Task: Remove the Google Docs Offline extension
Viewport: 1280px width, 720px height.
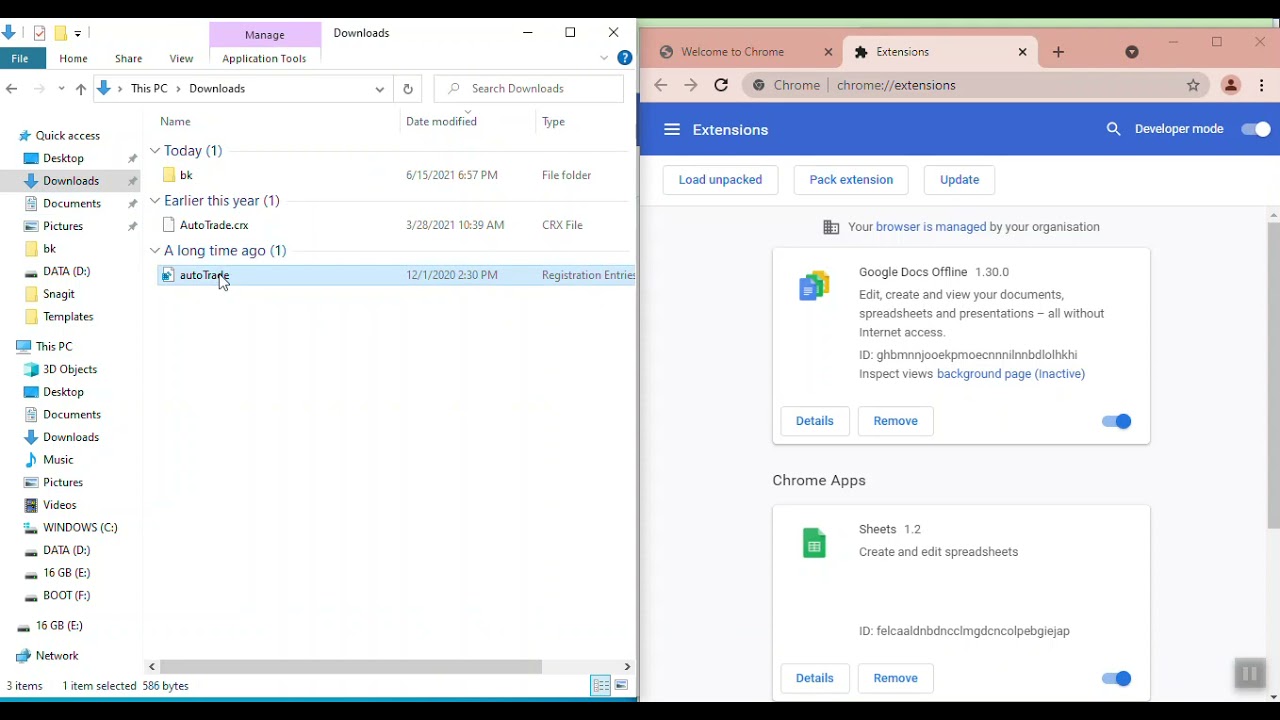Action: click(895, 421)
